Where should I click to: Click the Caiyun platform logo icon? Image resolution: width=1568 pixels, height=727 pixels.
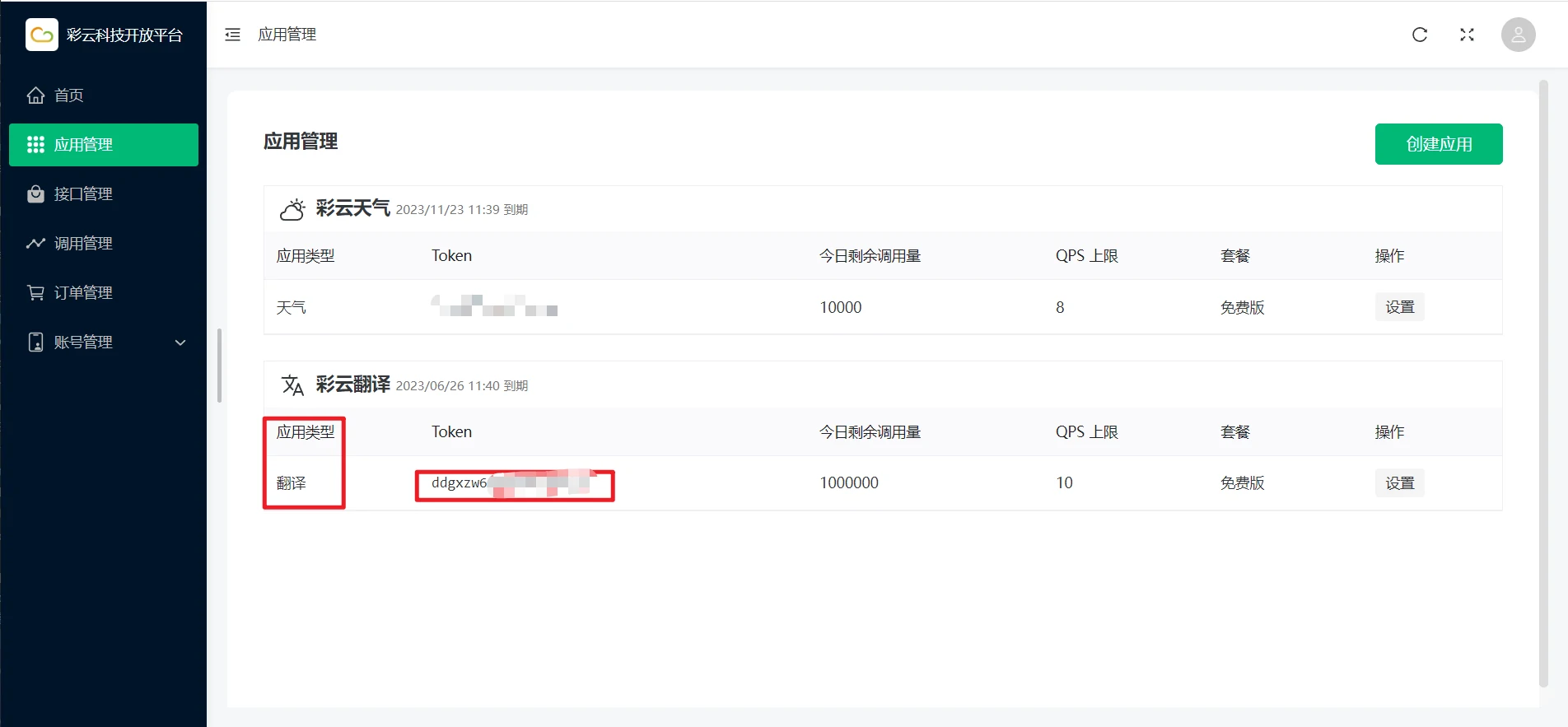coord(42,35)
